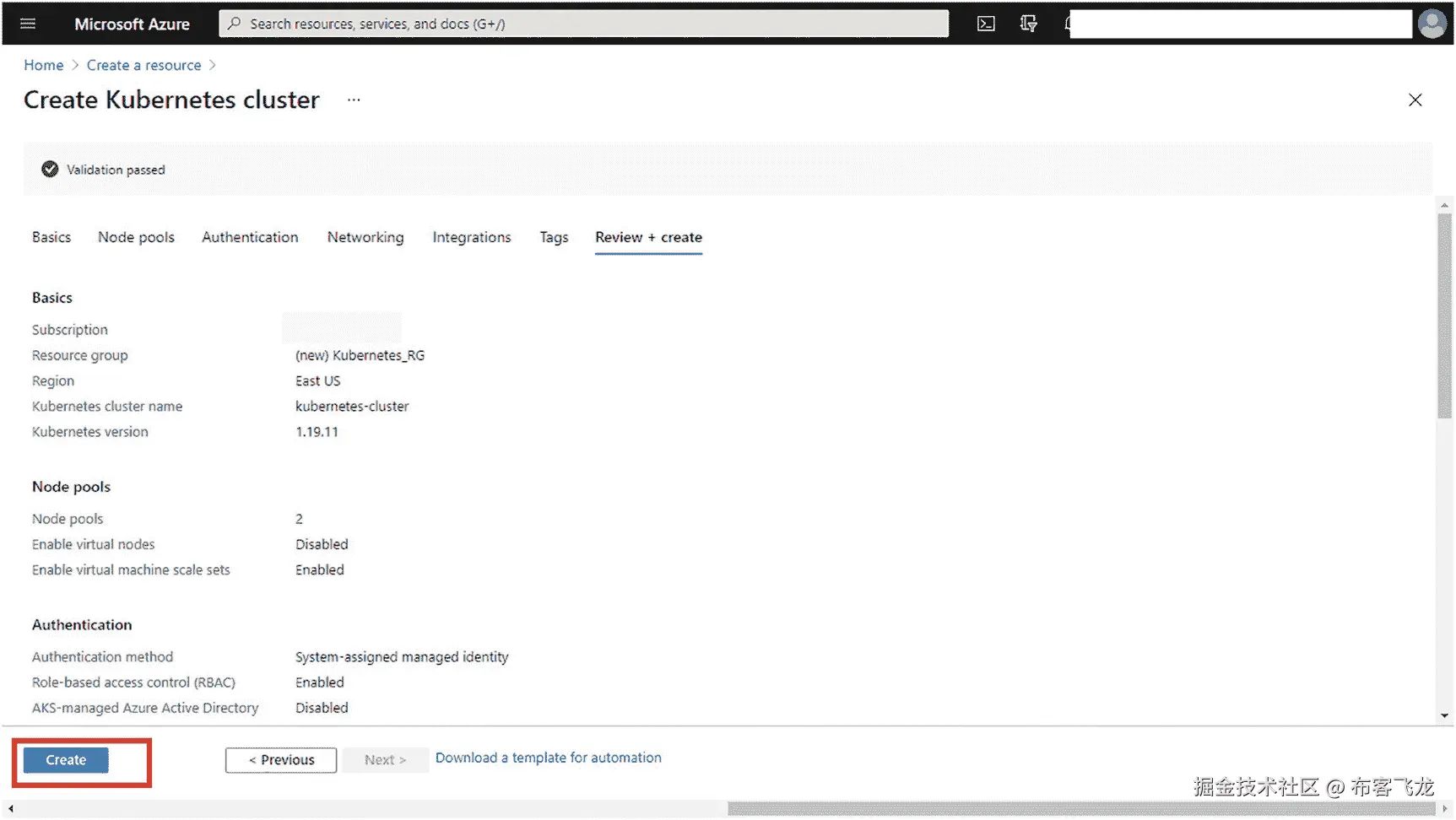The width and height of the screenshot is (1456, 820).
Task: Open the user account avatar menu
Action: coord(1432,24)
